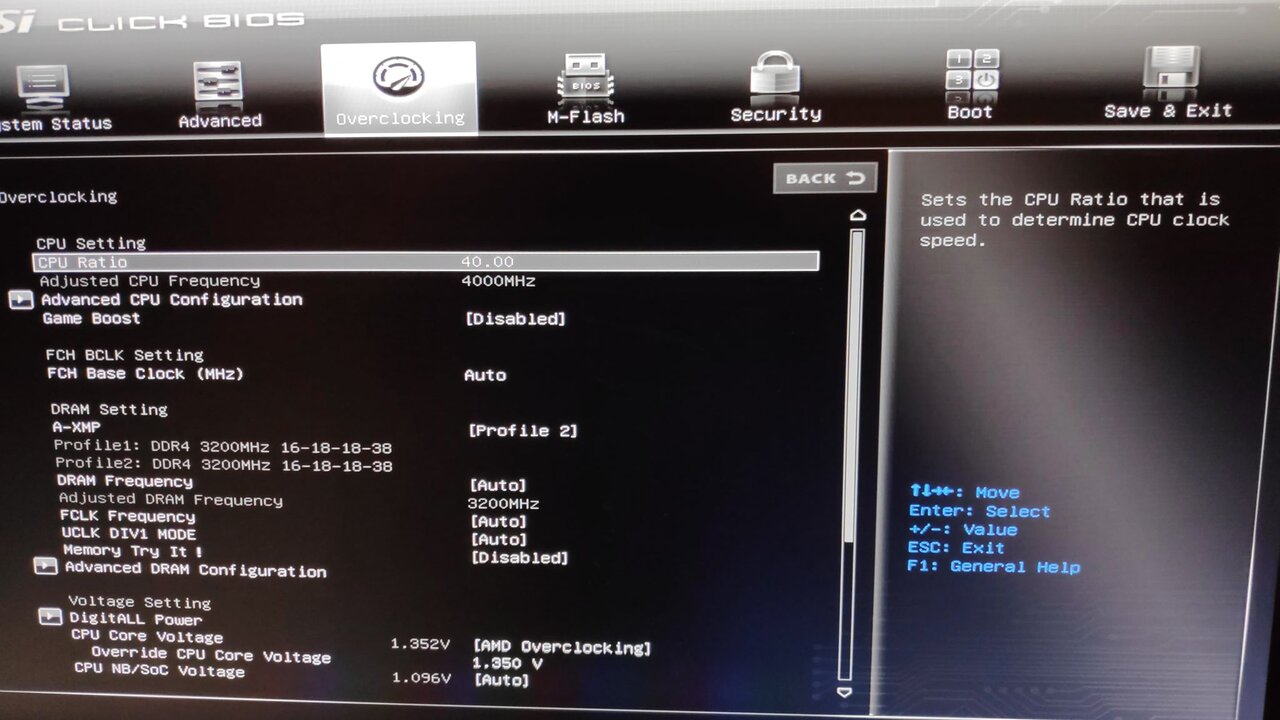Click the ESC: Exit hint
Viewport: 1280px width, 720px height.
click(x=956, y=548)
